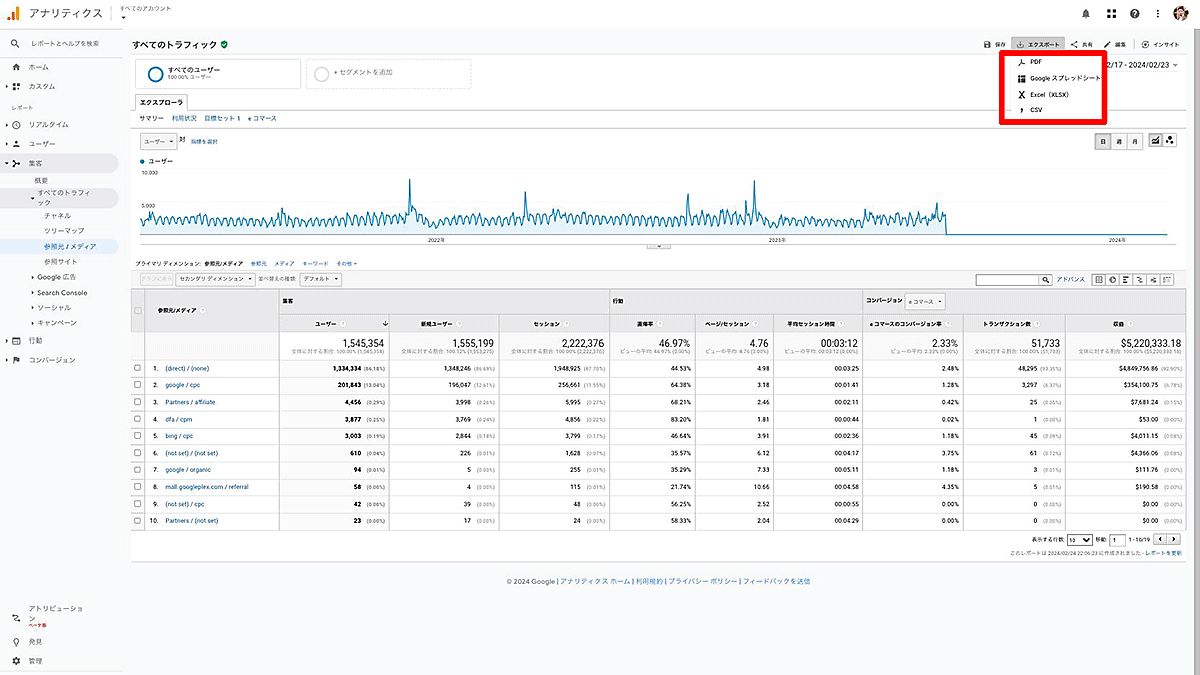Click the アドバンス advanced filter link
Screen dimensions: 1200x675
click(x=1070, y=280)
